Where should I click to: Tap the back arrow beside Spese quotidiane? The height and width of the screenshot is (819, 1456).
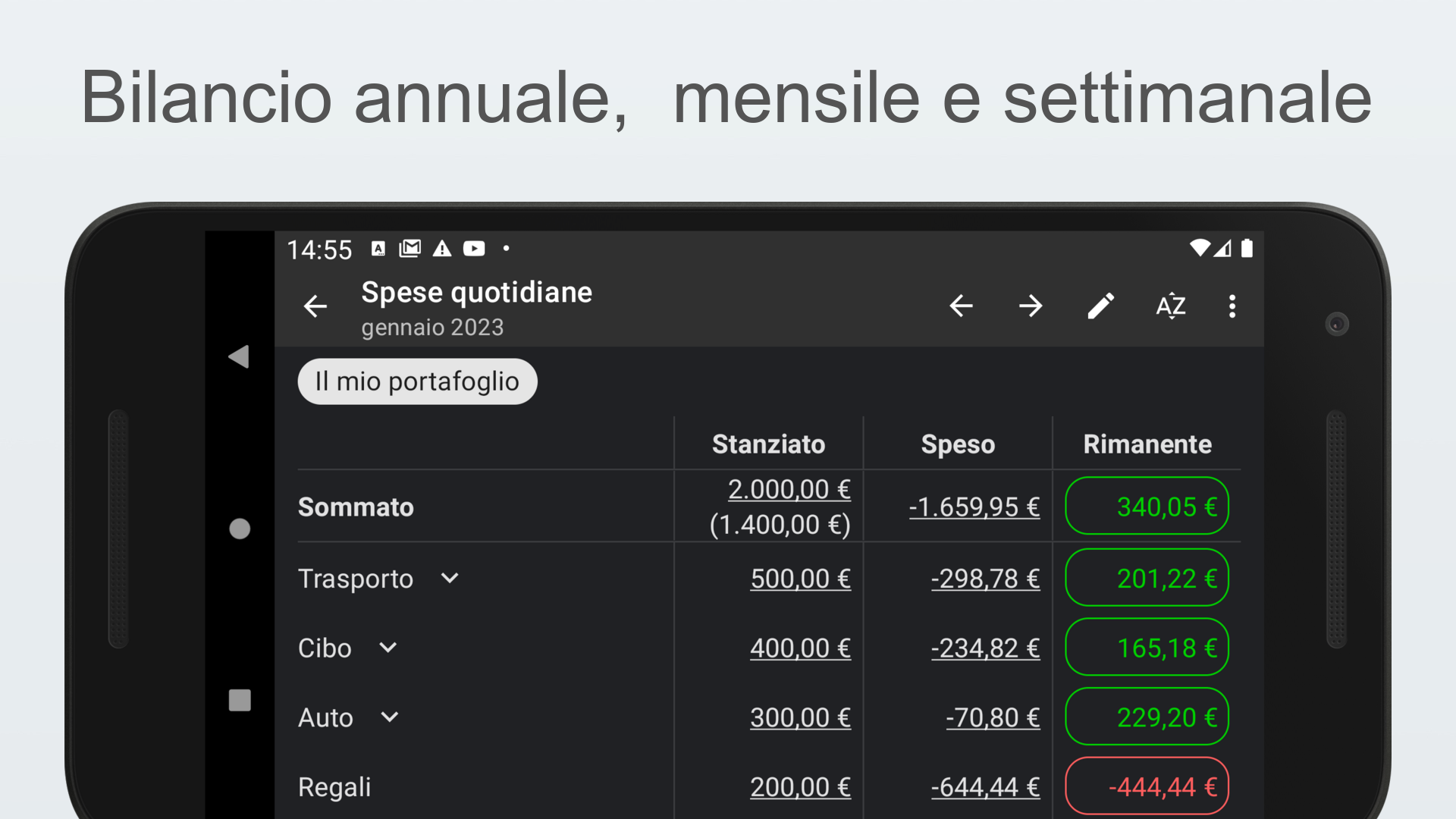[315, 306]
